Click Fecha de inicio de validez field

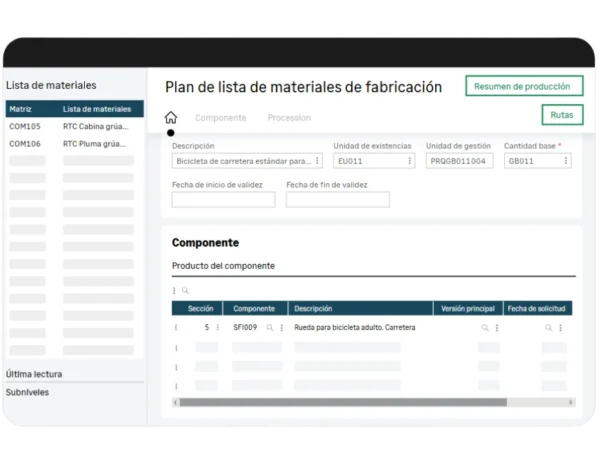tap(223, 199)
